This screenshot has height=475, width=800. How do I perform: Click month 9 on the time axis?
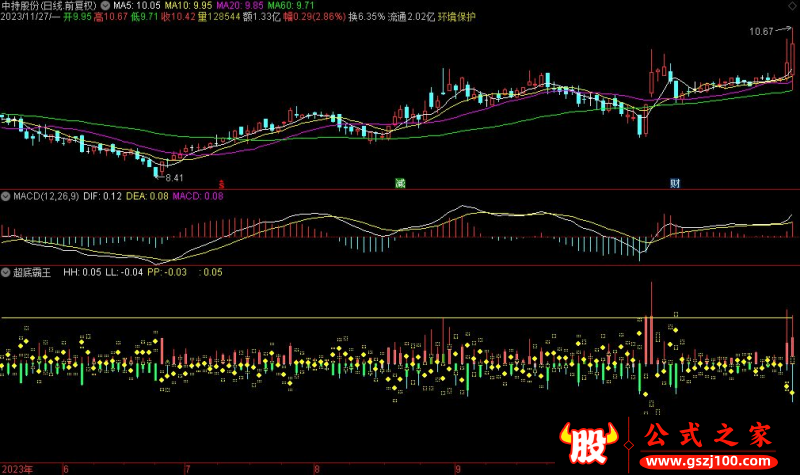[x=457, y=468]
